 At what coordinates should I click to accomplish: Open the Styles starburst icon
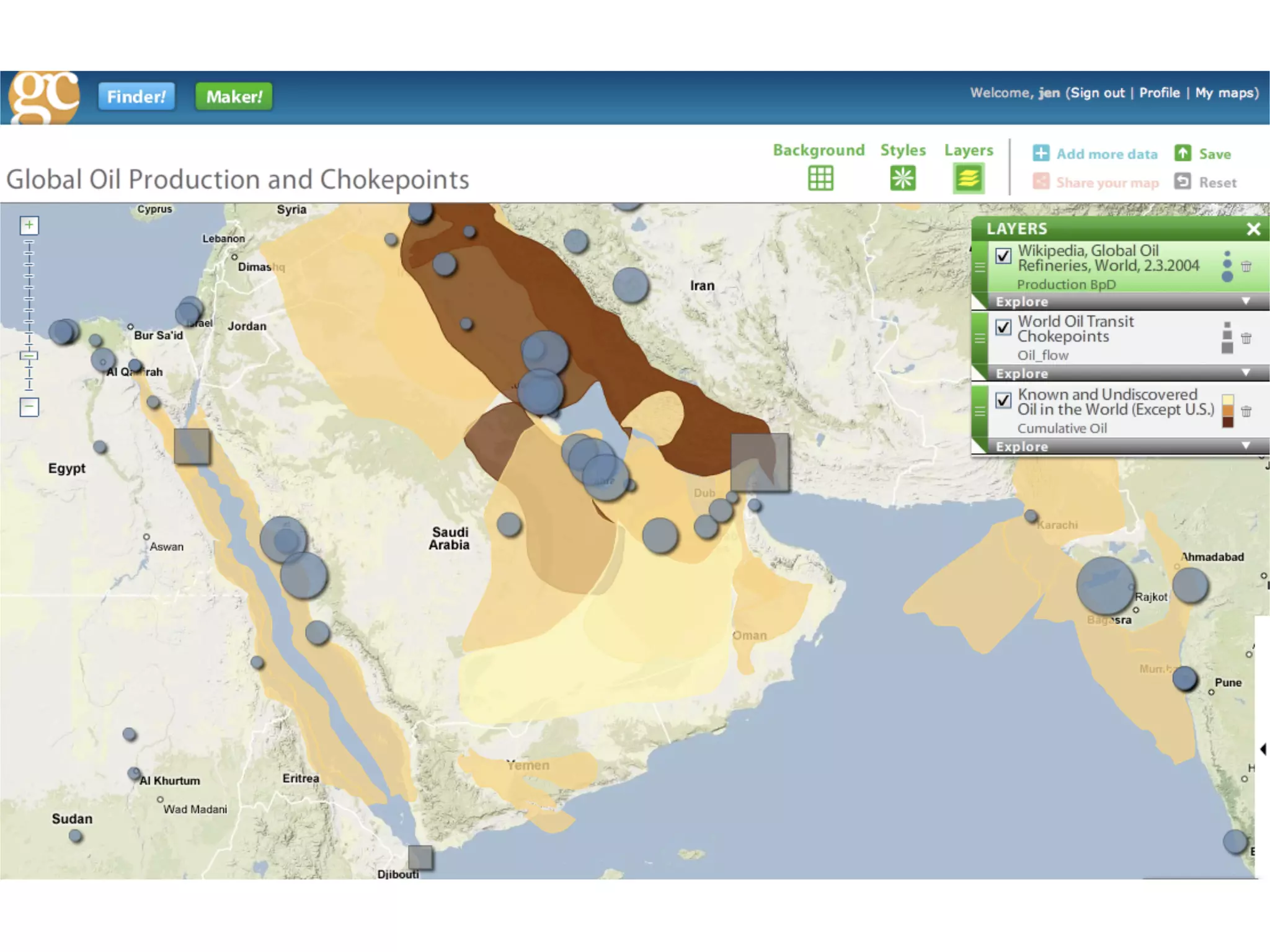click(x=902, y=178)
